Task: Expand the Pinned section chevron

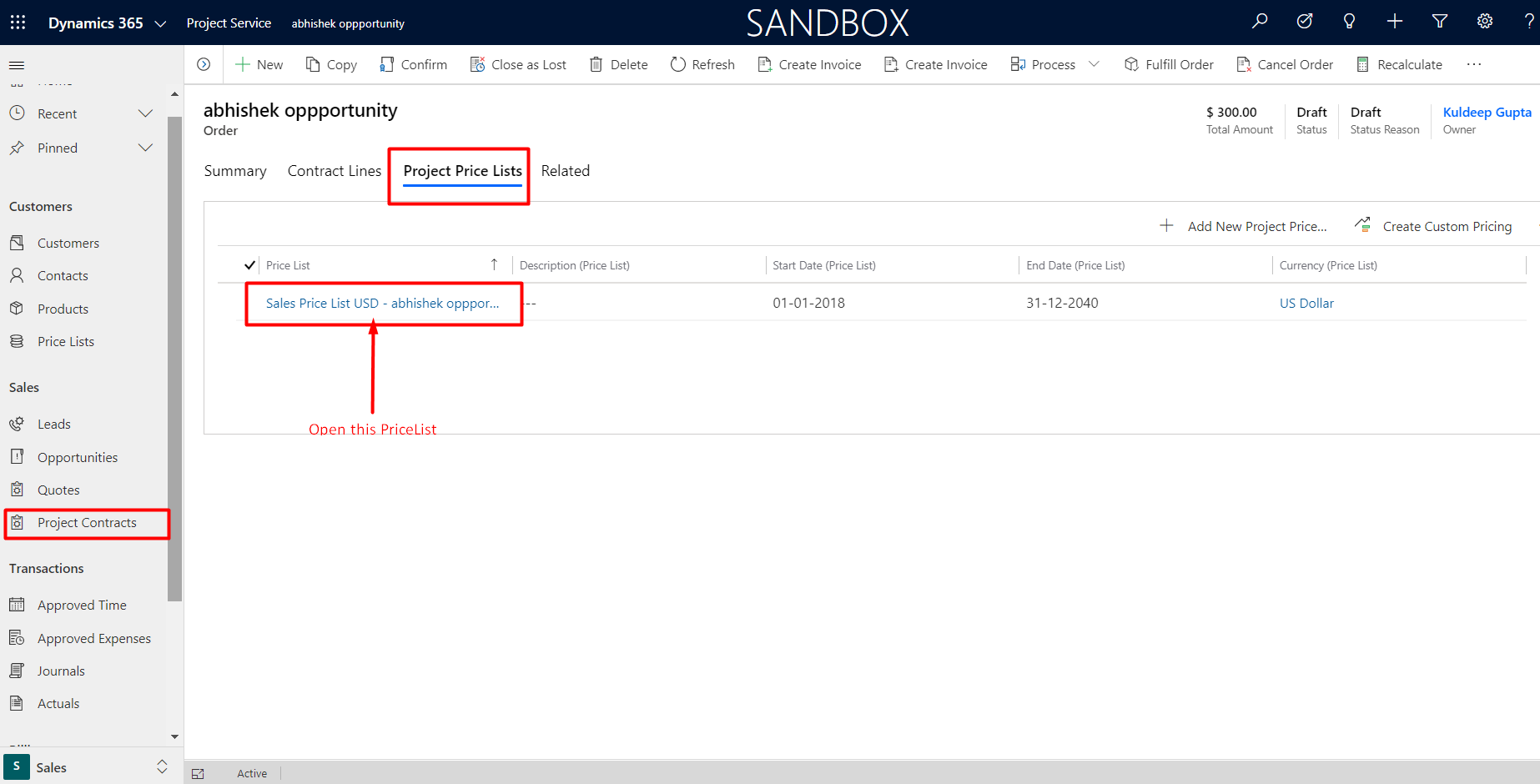Action: click(145, 148)
